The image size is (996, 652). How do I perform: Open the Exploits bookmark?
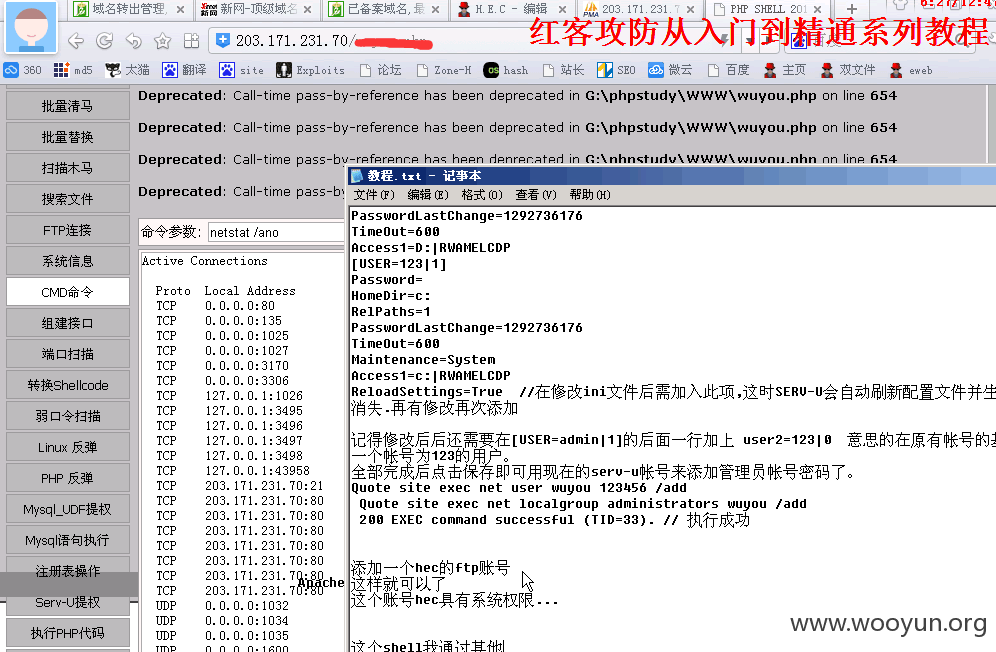[x=310, y=70]
